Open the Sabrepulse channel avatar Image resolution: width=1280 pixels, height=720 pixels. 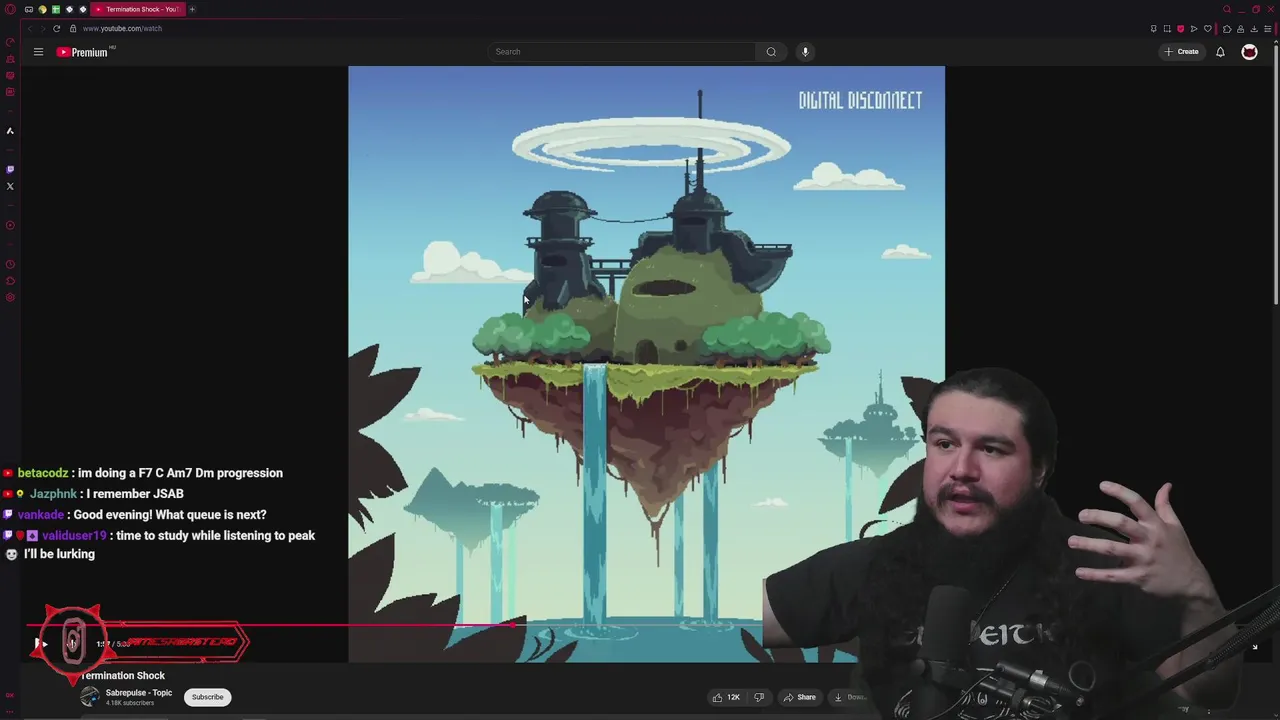(90, 697)
